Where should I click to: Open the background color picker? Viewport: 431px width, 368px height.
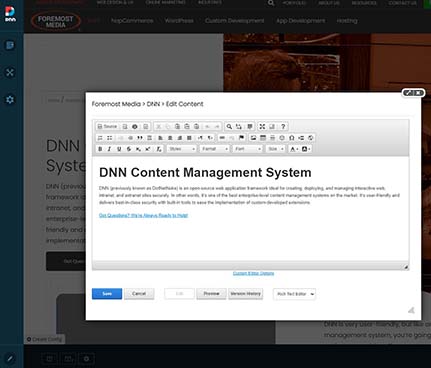[x=305, y=149]
